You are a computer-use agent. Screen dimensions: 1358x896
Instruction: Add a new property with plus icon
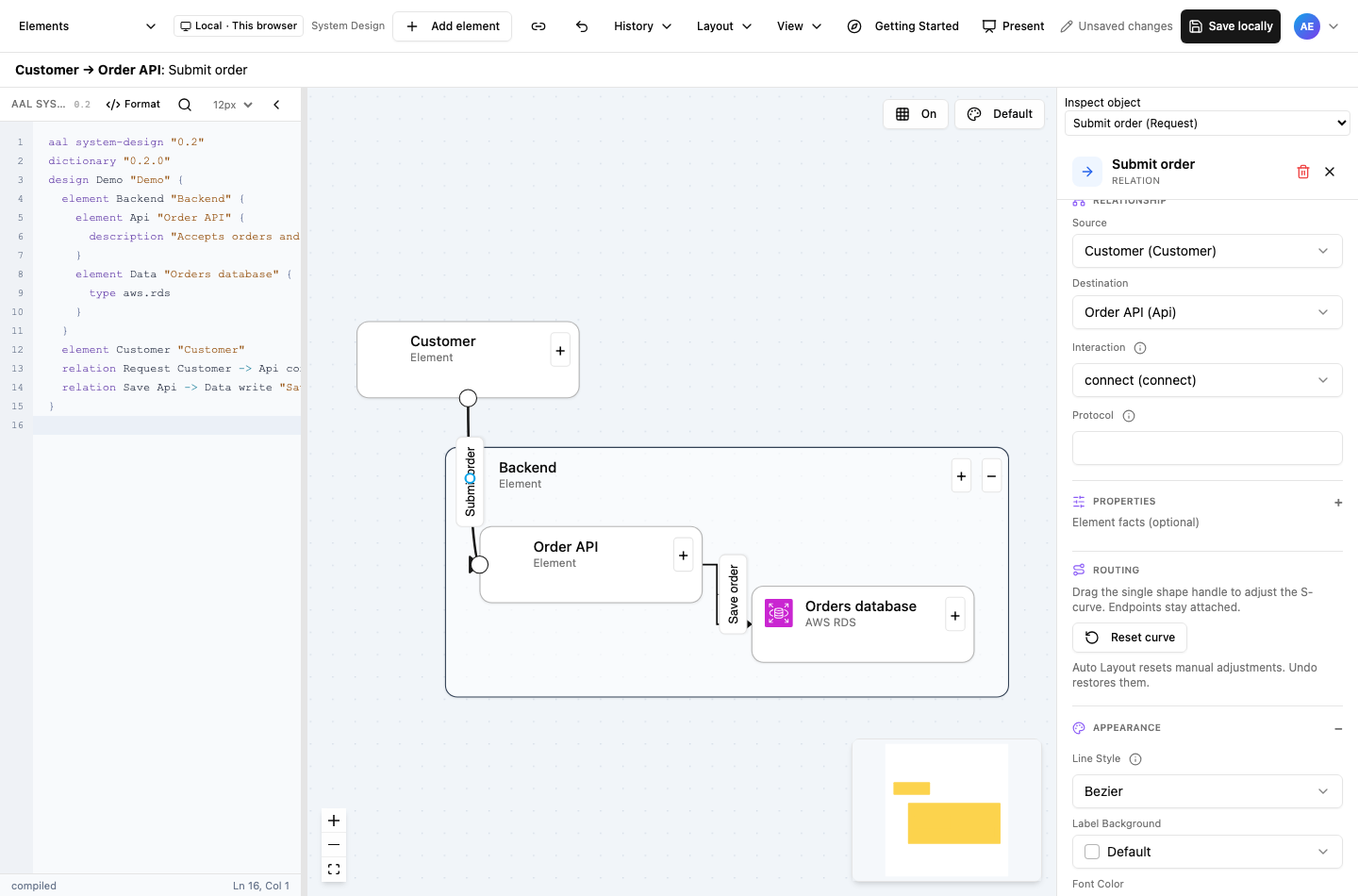1338,503
